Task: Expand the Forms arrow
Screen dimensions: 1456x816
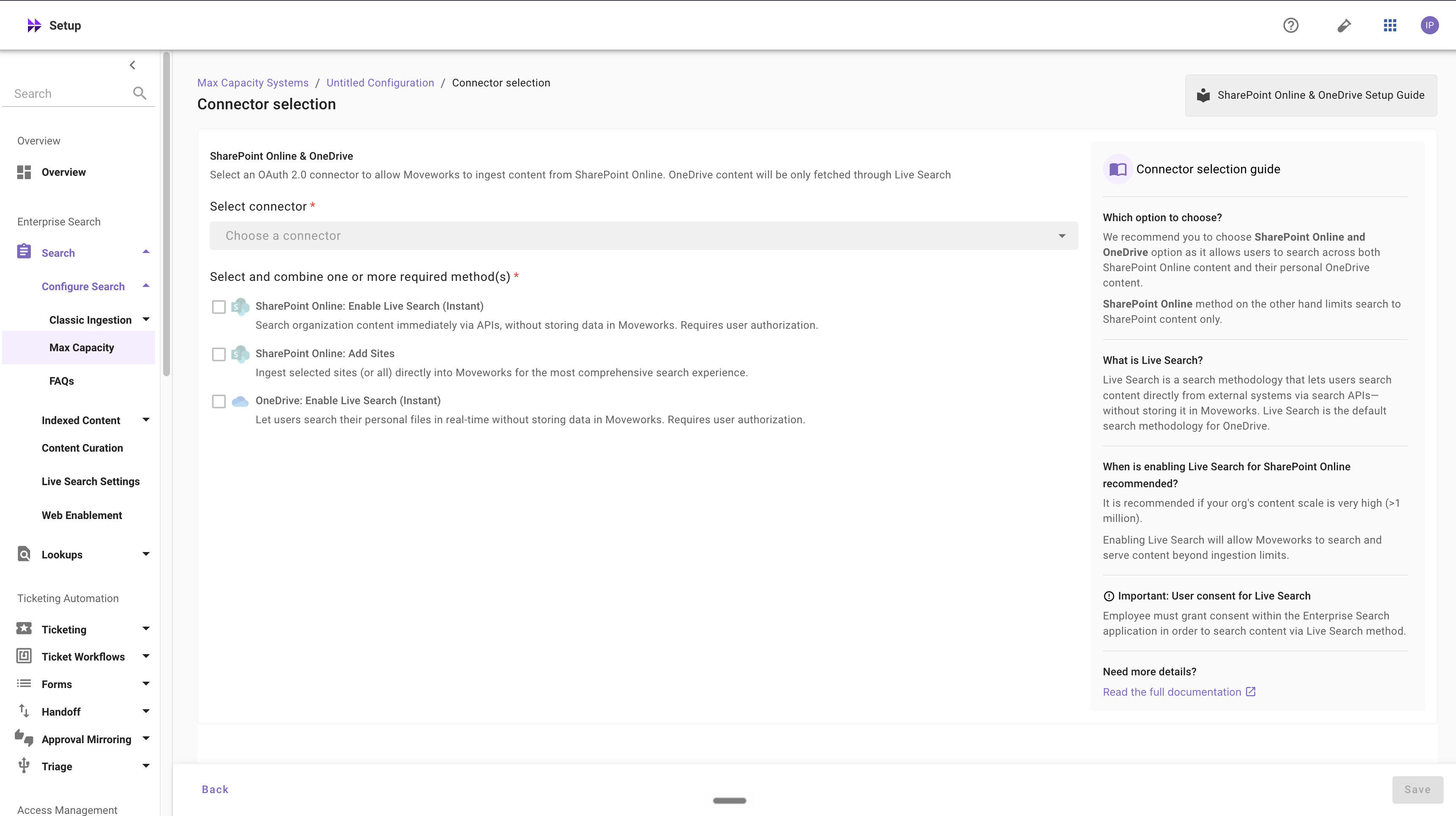Action: [146, 684]
